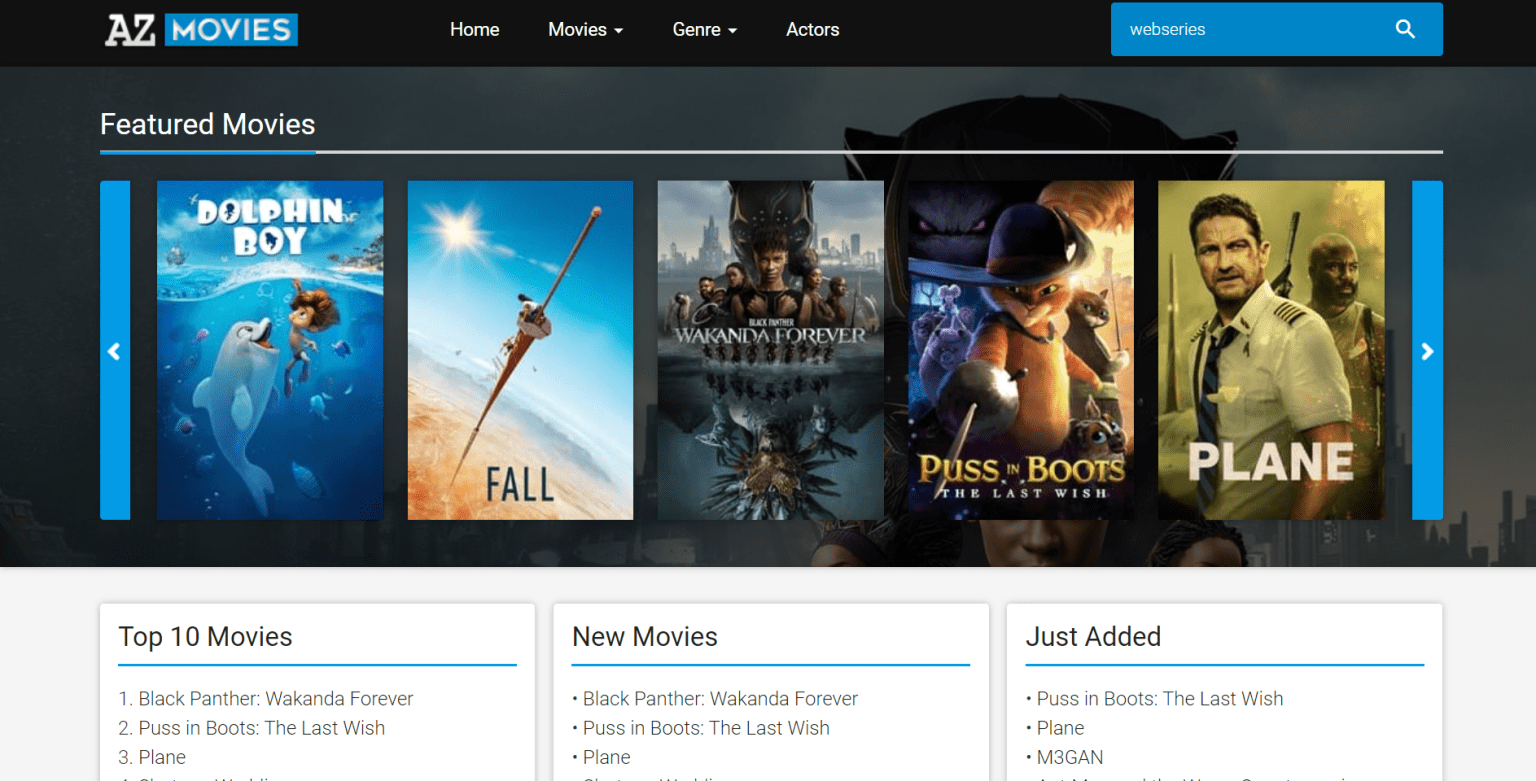Open Puss in Boots: The Last Wish under Just Added

click(x=1161, y=698)
